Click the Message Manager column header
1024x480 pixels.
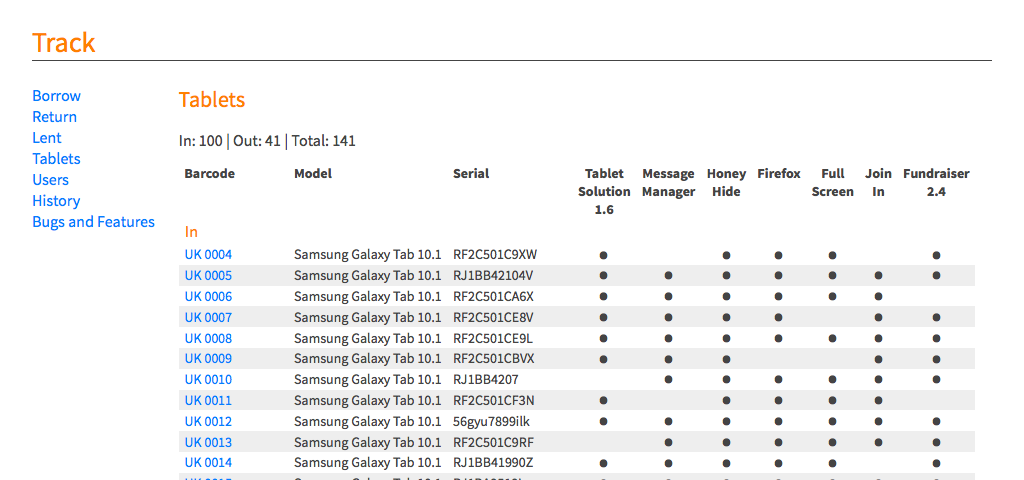click(668, 183)
